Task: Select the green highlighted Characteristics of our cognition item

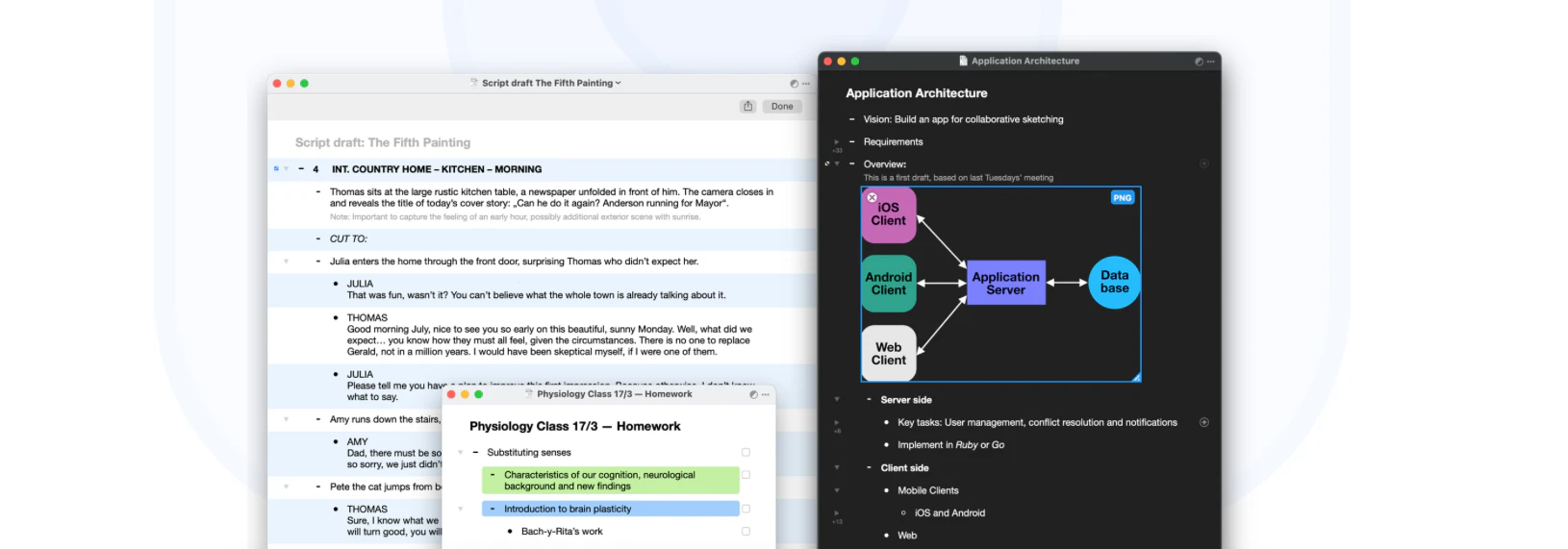Action: [x=611, y=481]
